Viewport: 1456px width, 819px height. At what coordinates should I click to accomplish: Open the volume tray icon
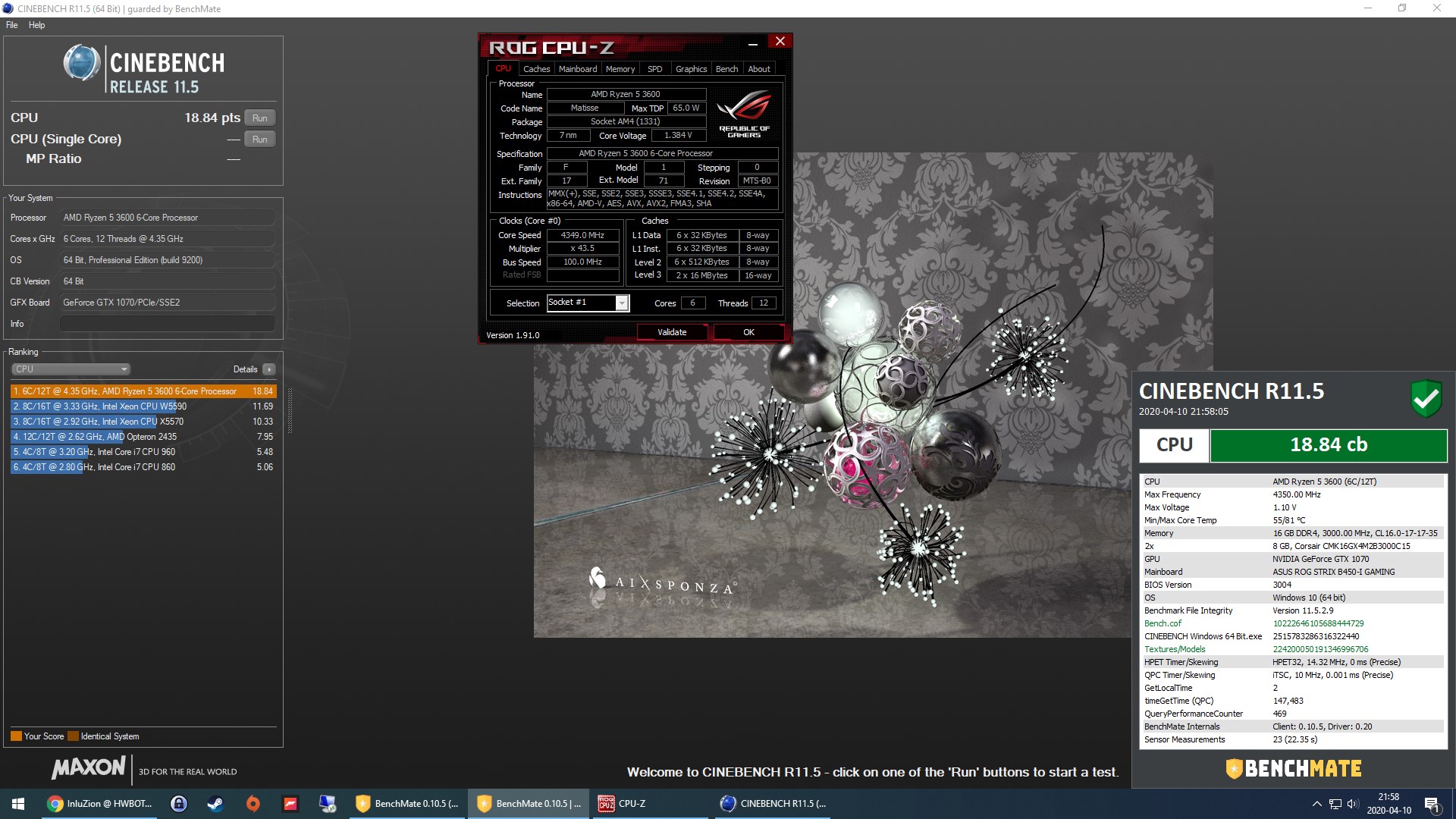click(x=1353, y=804)
